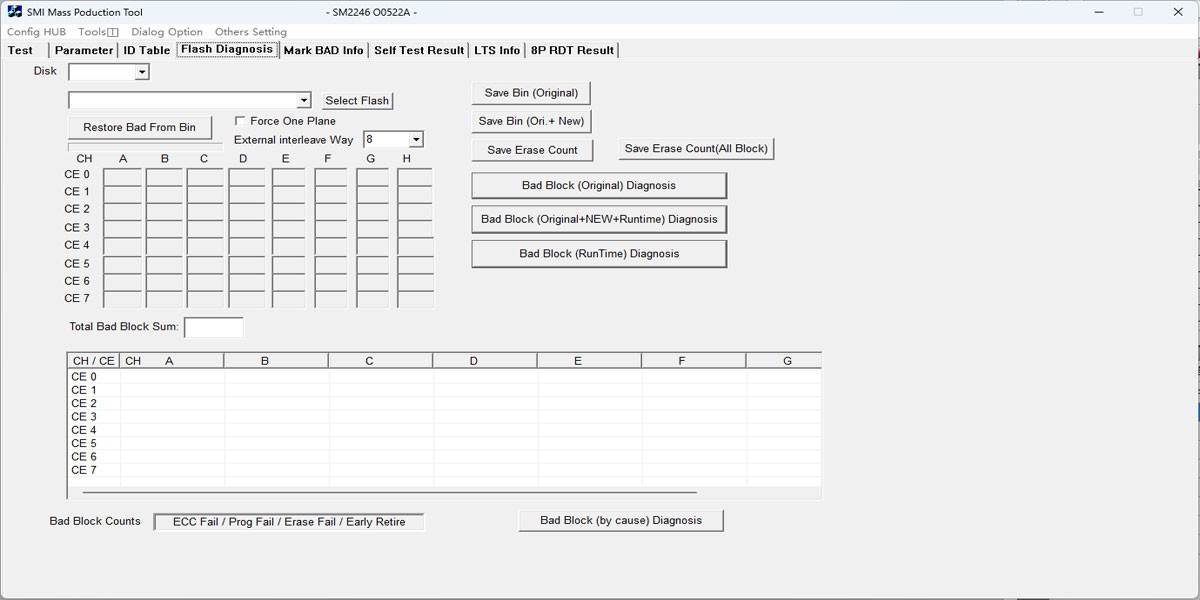
Task: Click Save Erase Count(All Block) button
Action: point(696,149)
